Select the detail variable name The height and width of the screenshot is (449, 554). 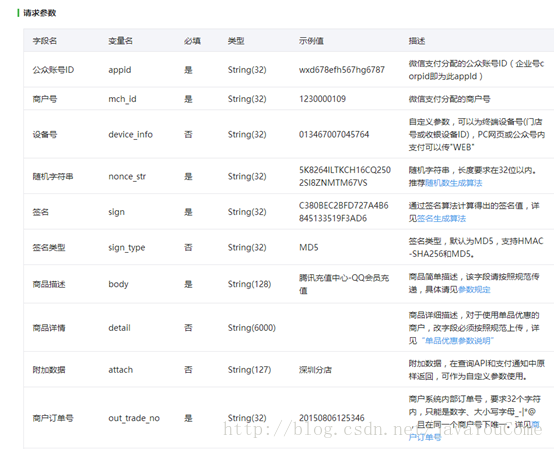click(119, 328)
